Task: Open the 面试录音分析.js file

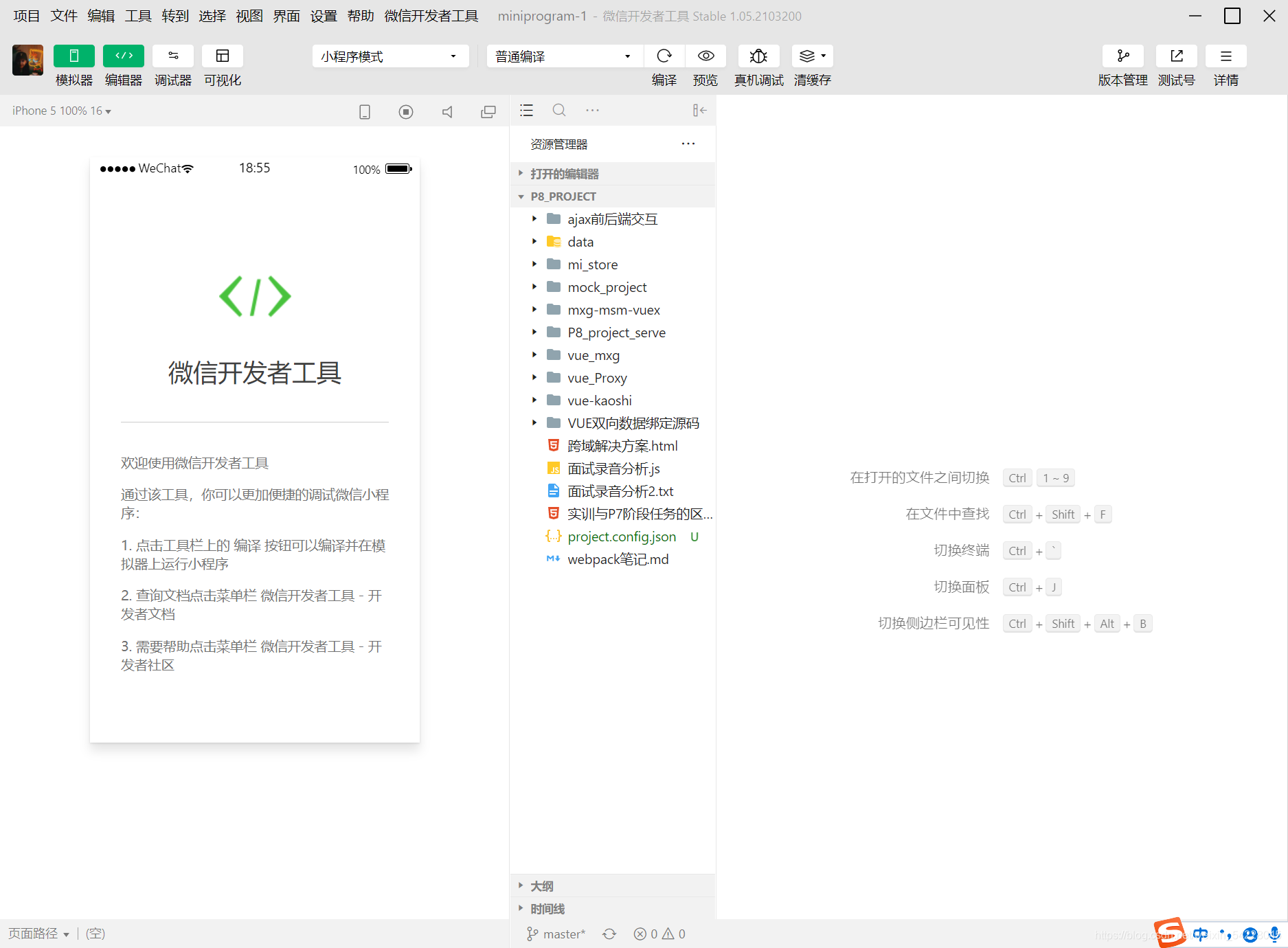Action: (x=613, y=469)
